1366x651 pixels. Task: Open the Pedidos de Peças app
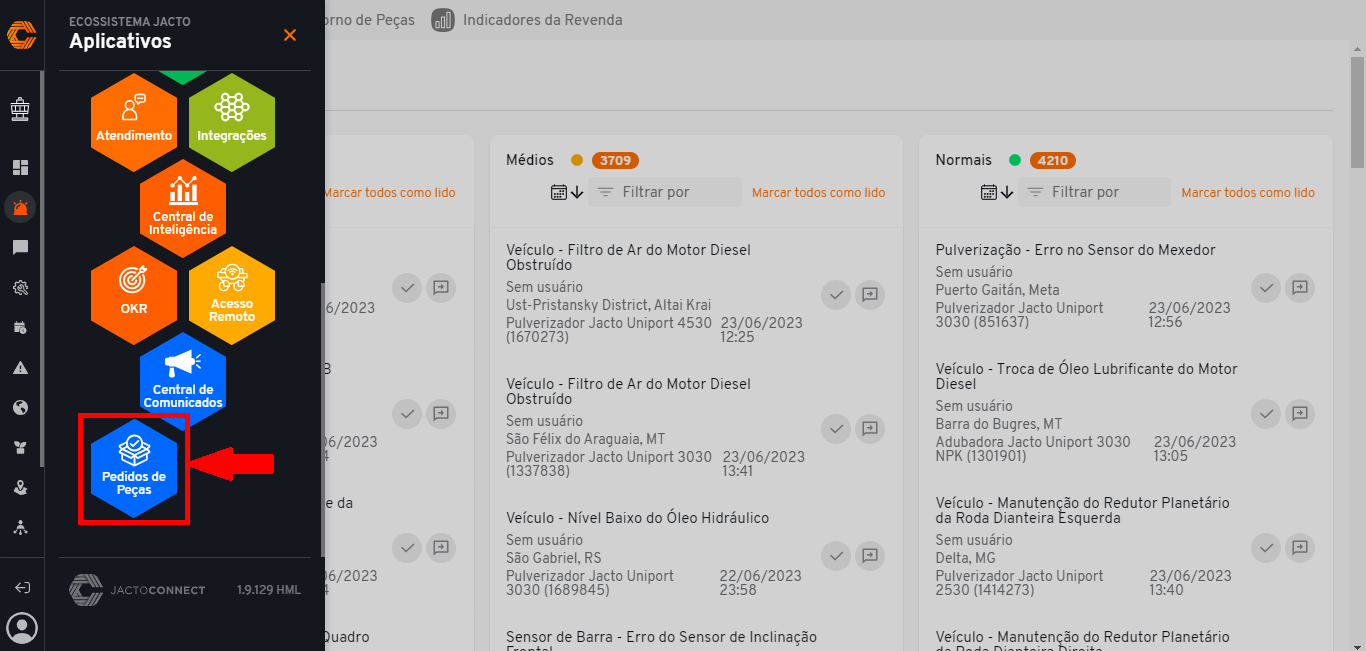[134, 468]
